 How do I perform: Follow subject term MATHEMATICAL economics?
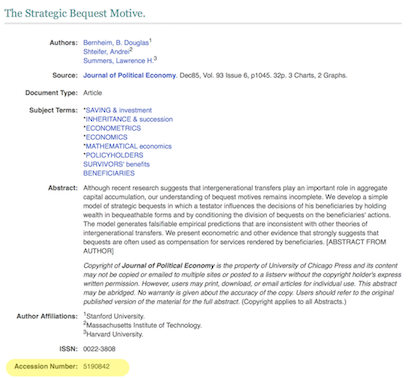point(129,146)
